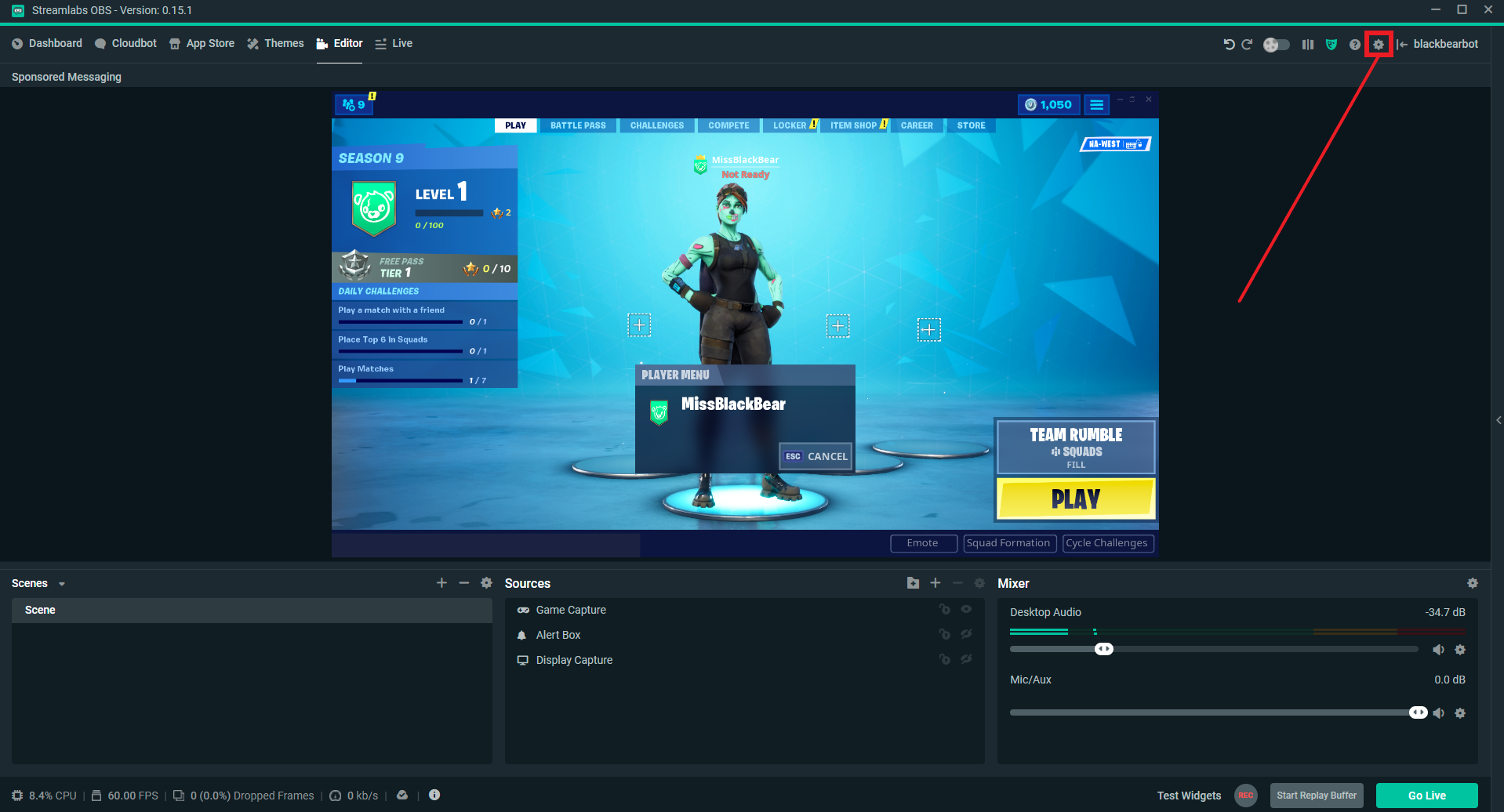Select the Alert Box source

point(745,635)
